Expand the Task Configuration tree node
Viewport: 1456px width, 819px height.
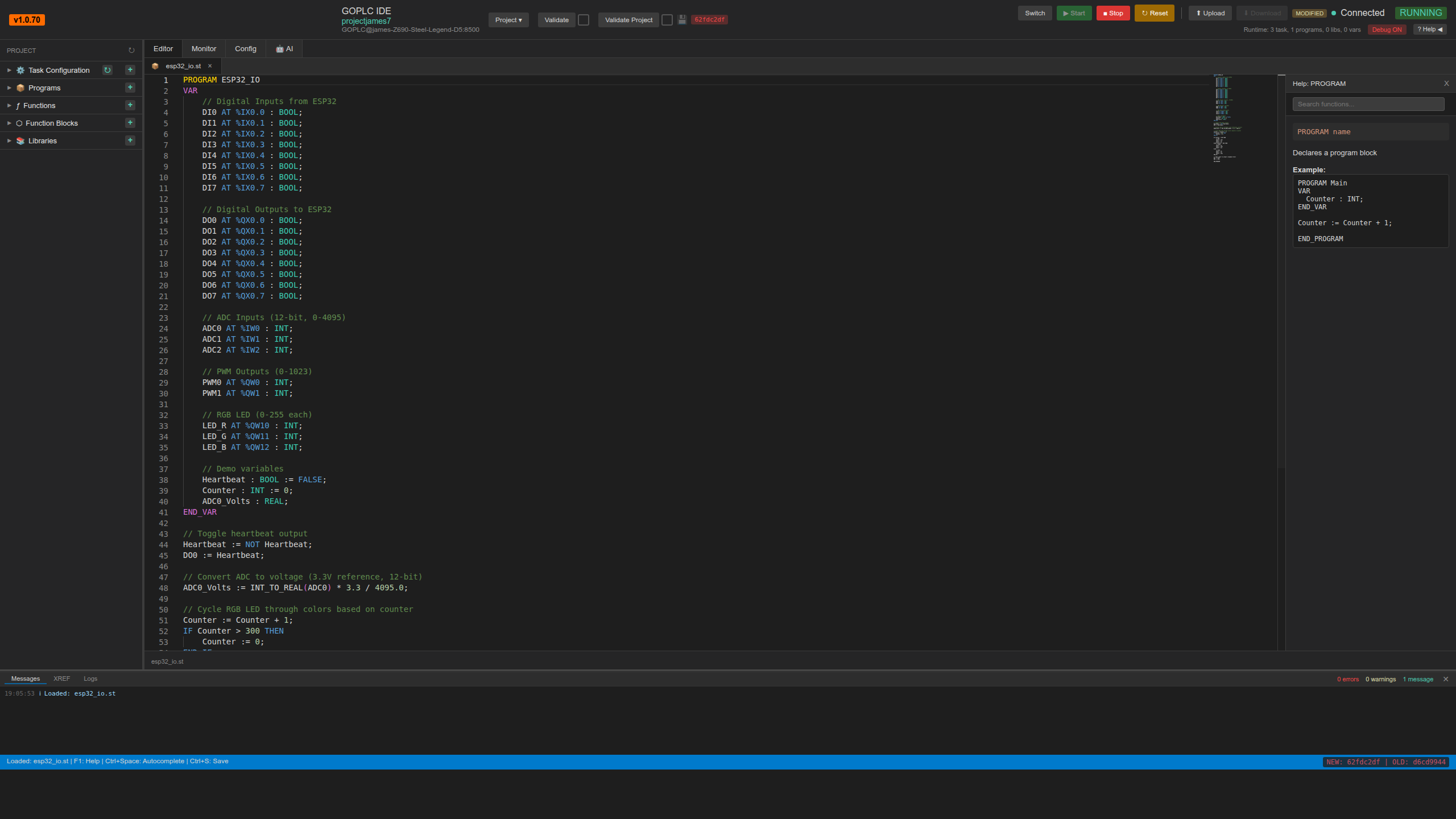tap(9, 71)
